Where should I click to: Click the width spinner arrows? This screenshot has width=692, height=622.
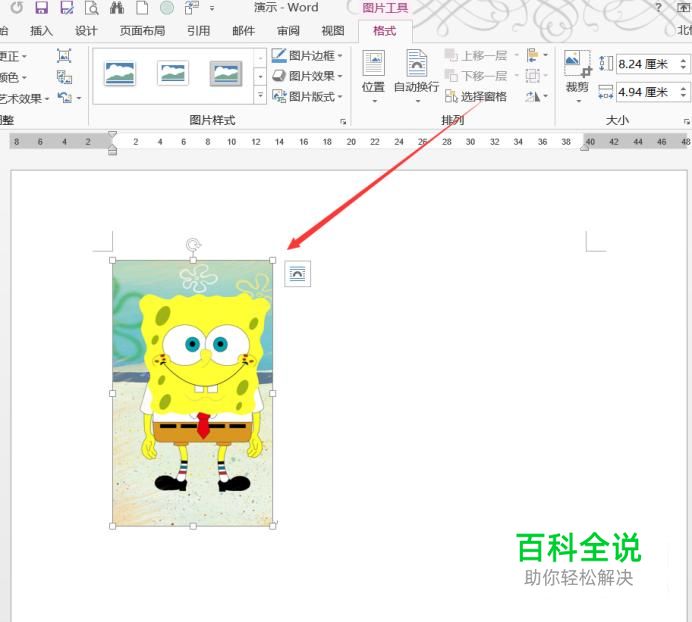click(x=684, y=92)
